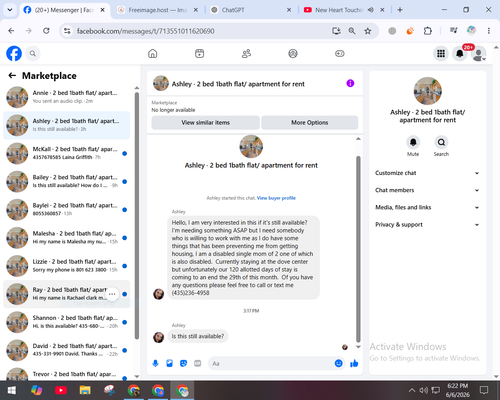The width and height of the screenshot is (500, 400).
Task: Choose a GIF
Action: click(198, 363)
